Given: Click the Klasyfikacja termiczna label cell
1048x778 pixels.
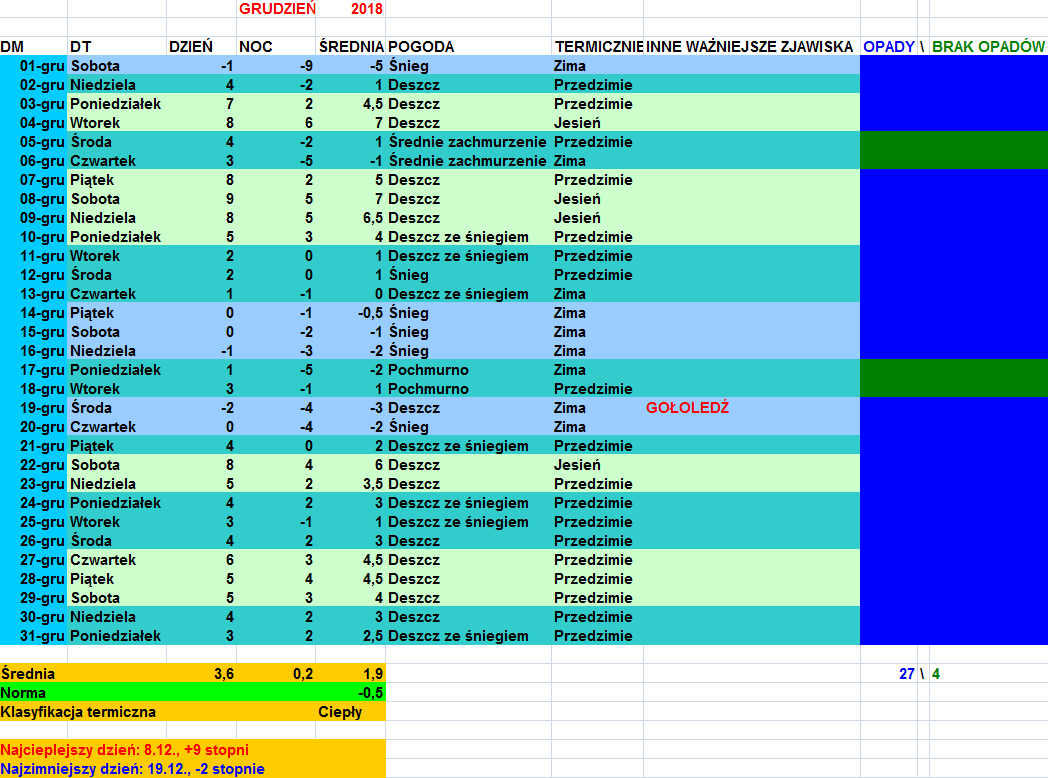Looking at the screenshot, I should tap(79, 712).
